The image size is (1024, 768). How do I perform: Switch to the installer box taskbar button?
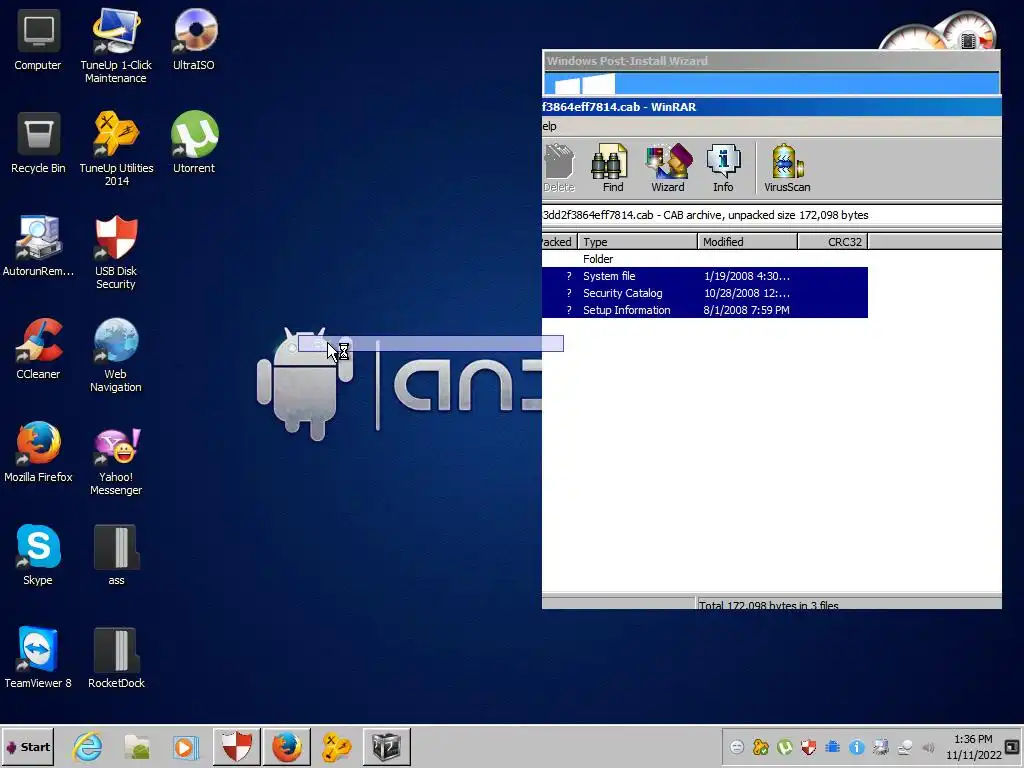(387, 746)
